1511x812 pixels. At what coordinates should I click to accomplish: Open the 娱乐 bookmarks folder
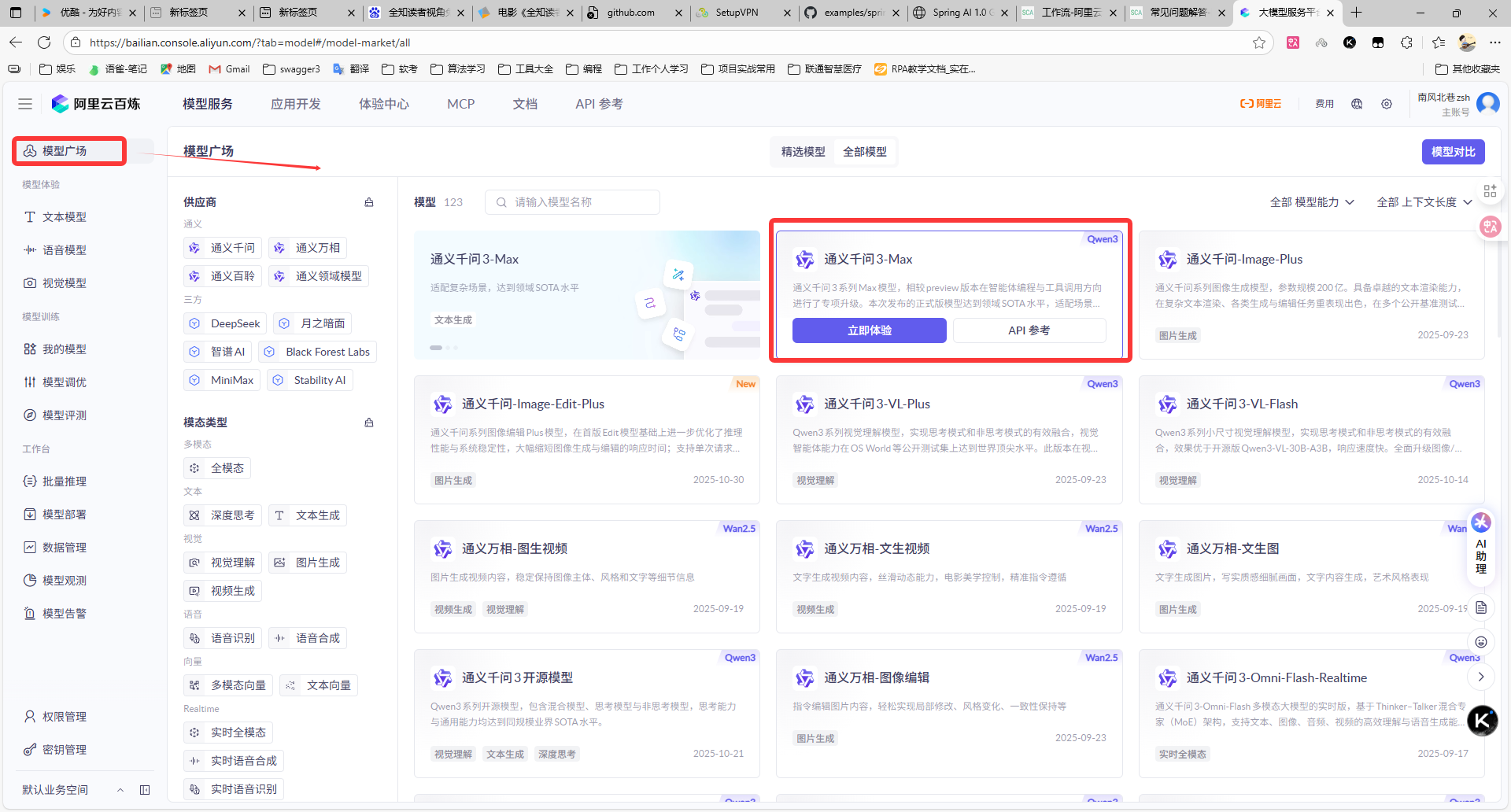point(57,69)
